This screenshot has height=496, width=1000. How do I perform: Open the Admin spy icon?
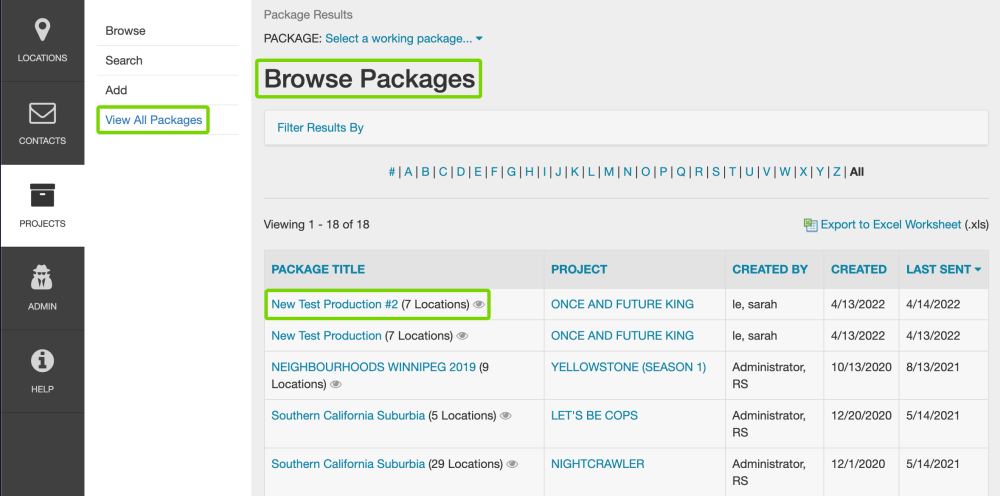pos(42,278)
